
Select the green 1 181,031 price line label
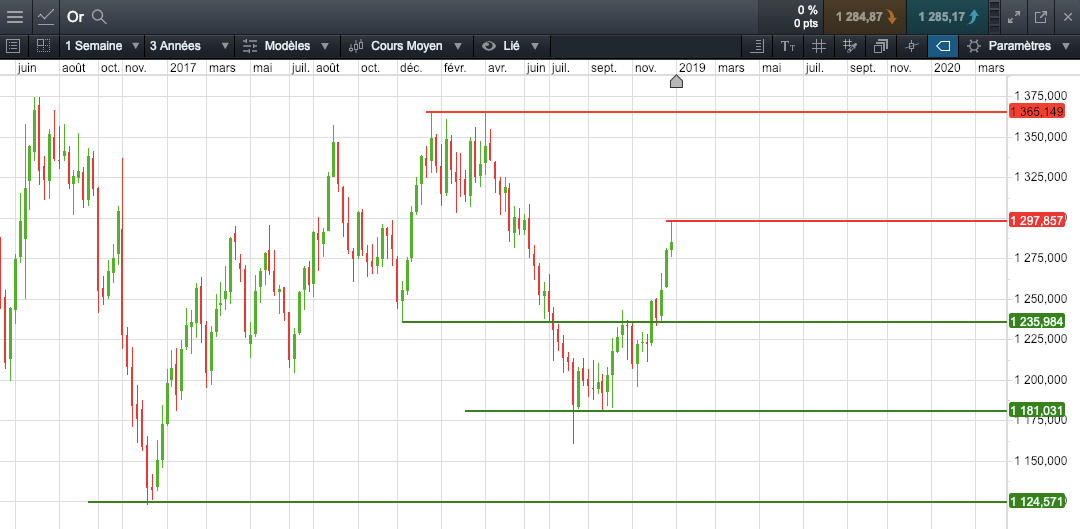(x=1037, y=411)
